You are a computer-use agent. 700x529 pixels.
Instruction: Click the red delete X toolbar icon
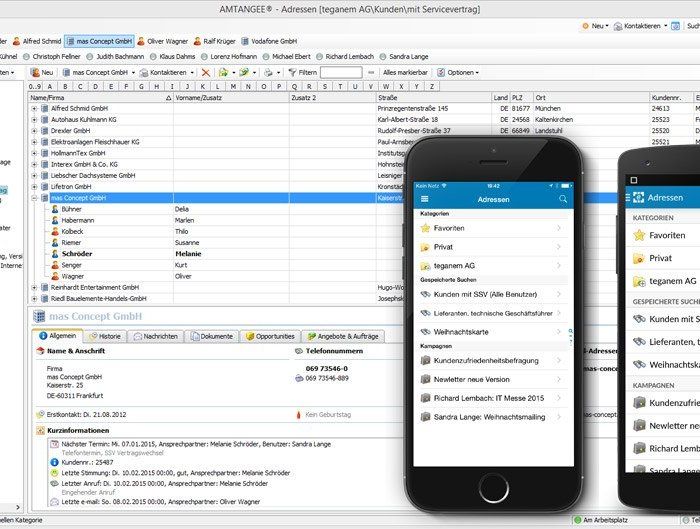point(205,73)
